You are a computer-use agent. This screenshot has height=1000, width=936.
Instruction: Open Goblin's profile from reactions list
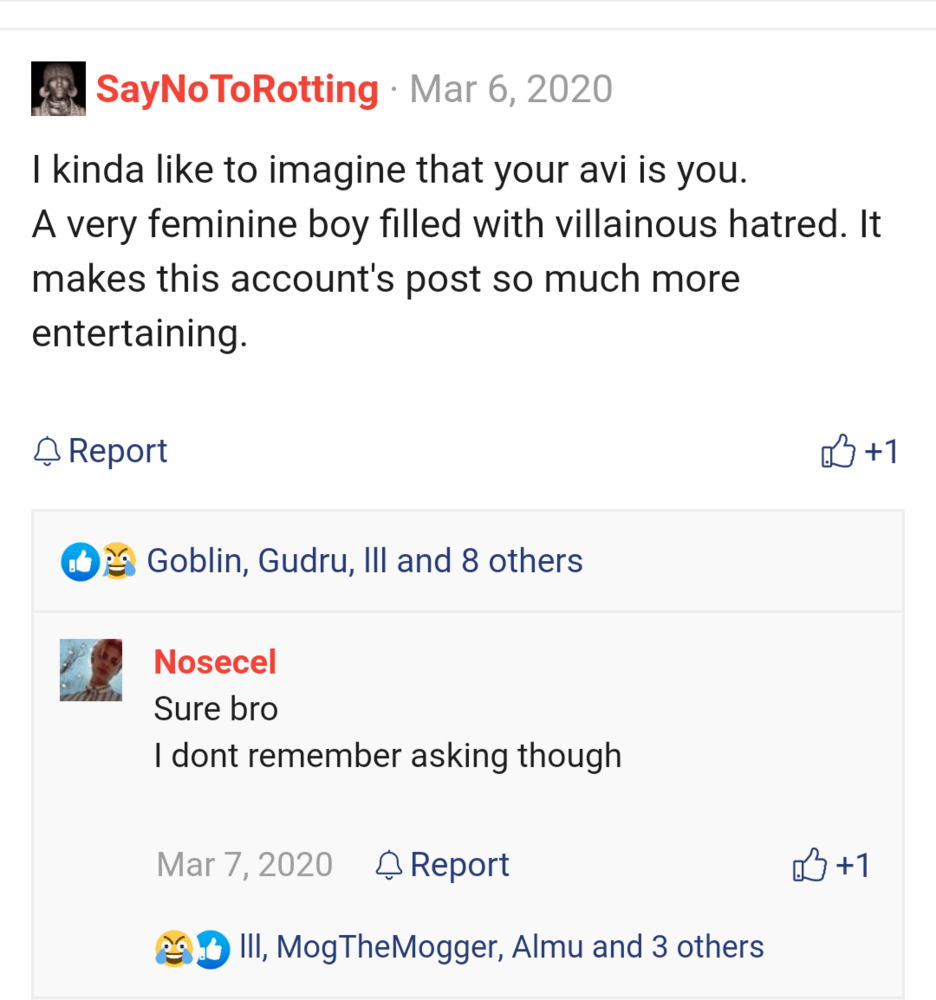tap(194, 561)
